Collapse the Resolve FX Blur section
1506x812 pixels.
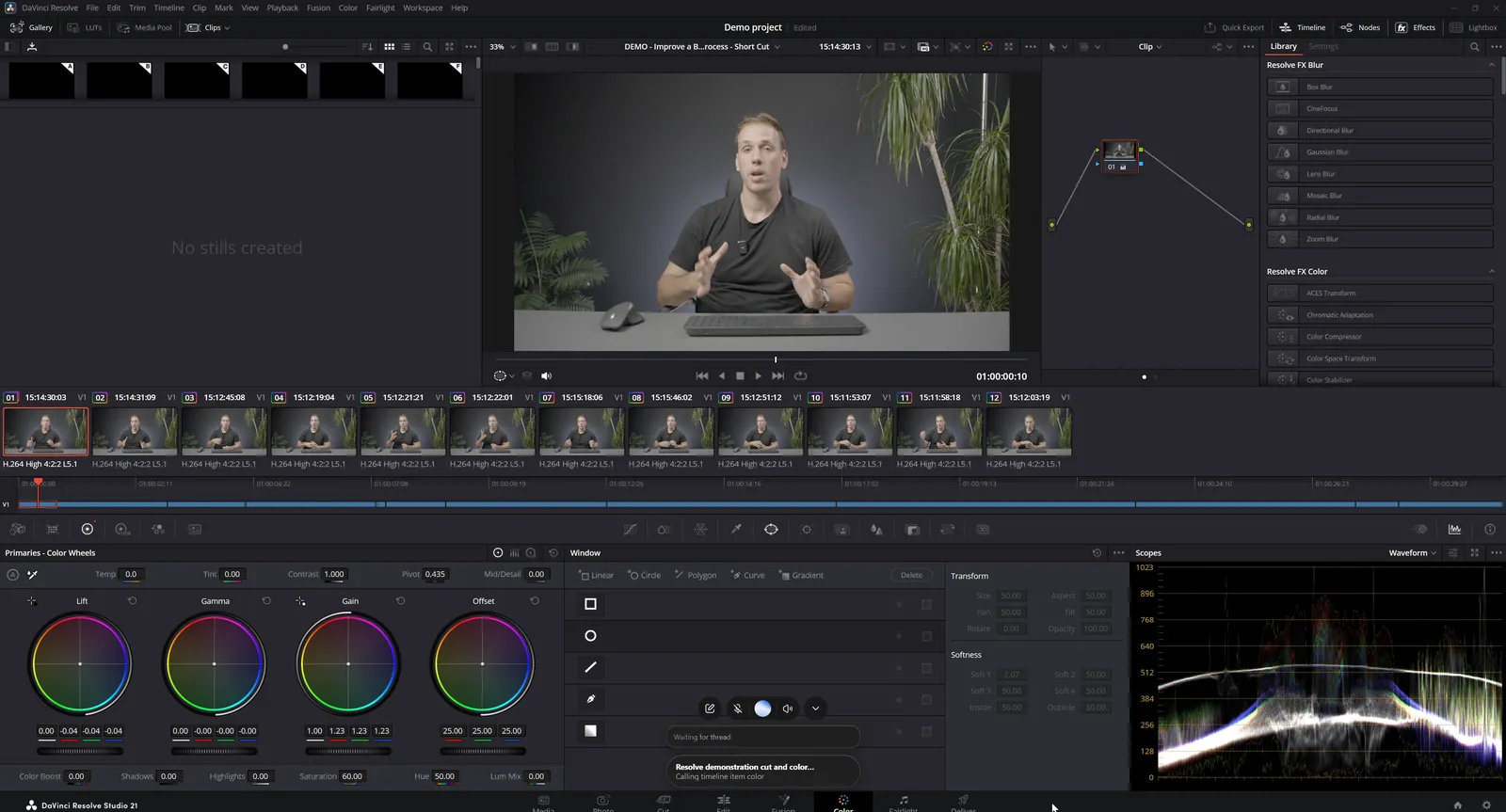pos(1492,65)
